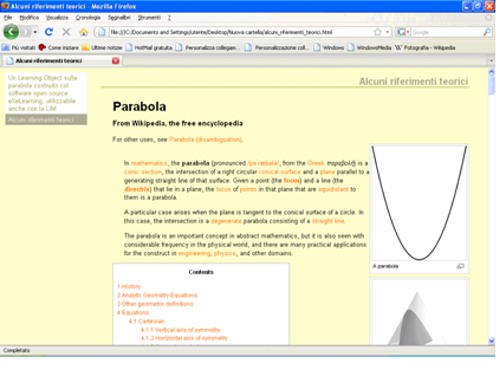Open the list all tabs dropdown arrow
Image resolution: width=500 pixels, height=372 pixels.
[491, 61]
